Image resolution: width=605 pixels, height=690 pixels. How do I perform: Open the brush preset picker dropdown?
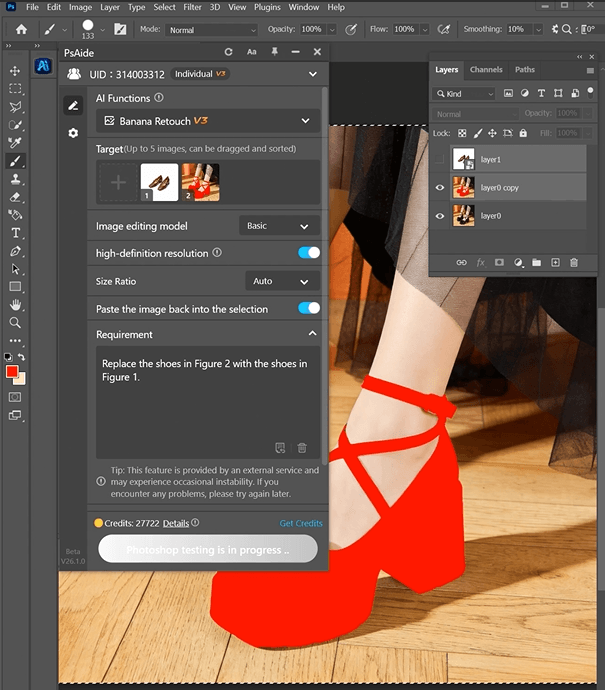pos(103,30)
